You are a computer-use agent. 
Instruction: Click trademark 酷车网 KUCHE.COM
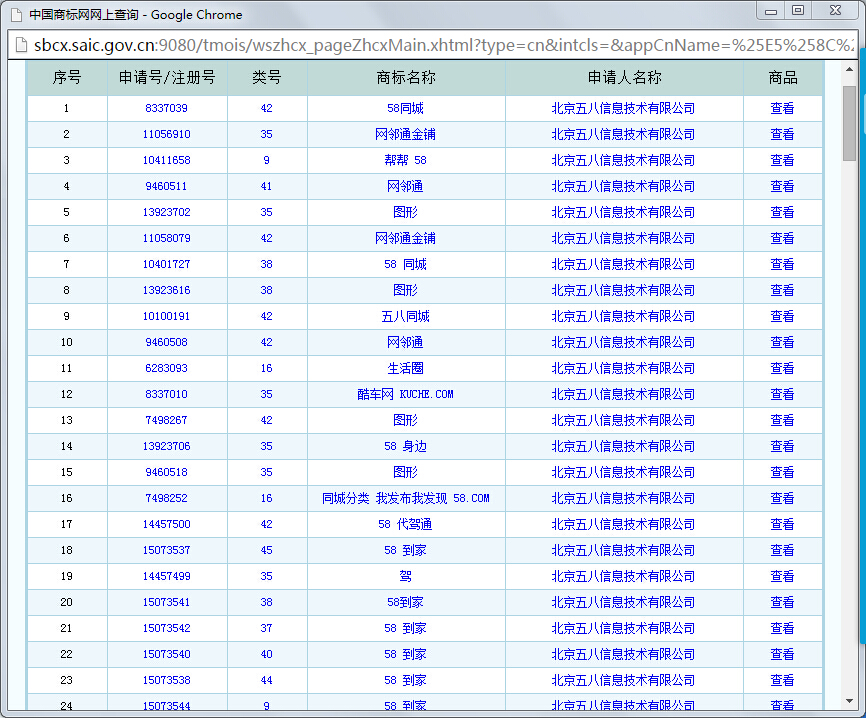pyautogui.click(x=405, y=394)
